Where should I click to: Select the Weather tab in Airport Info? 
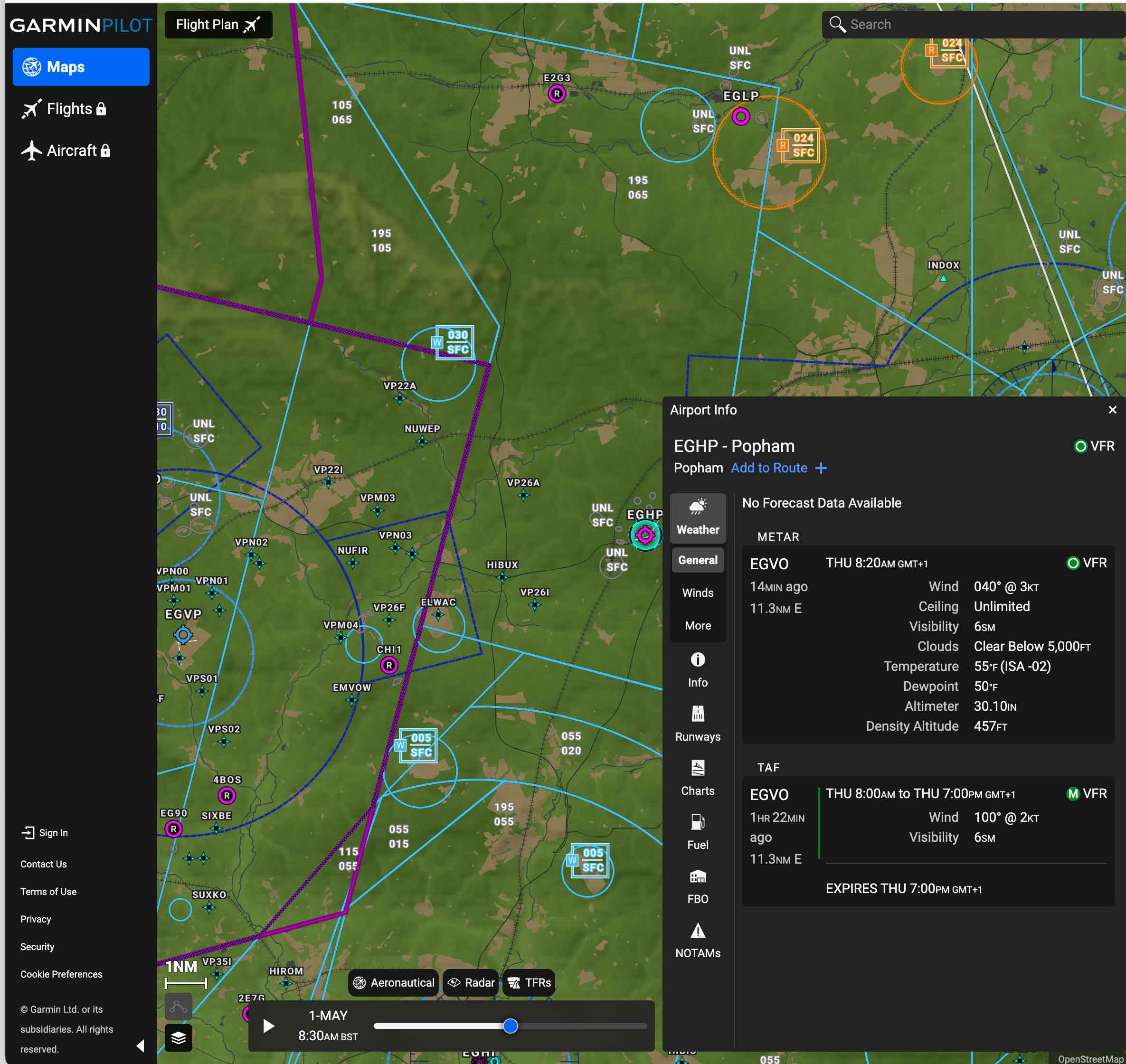point(698,517)
